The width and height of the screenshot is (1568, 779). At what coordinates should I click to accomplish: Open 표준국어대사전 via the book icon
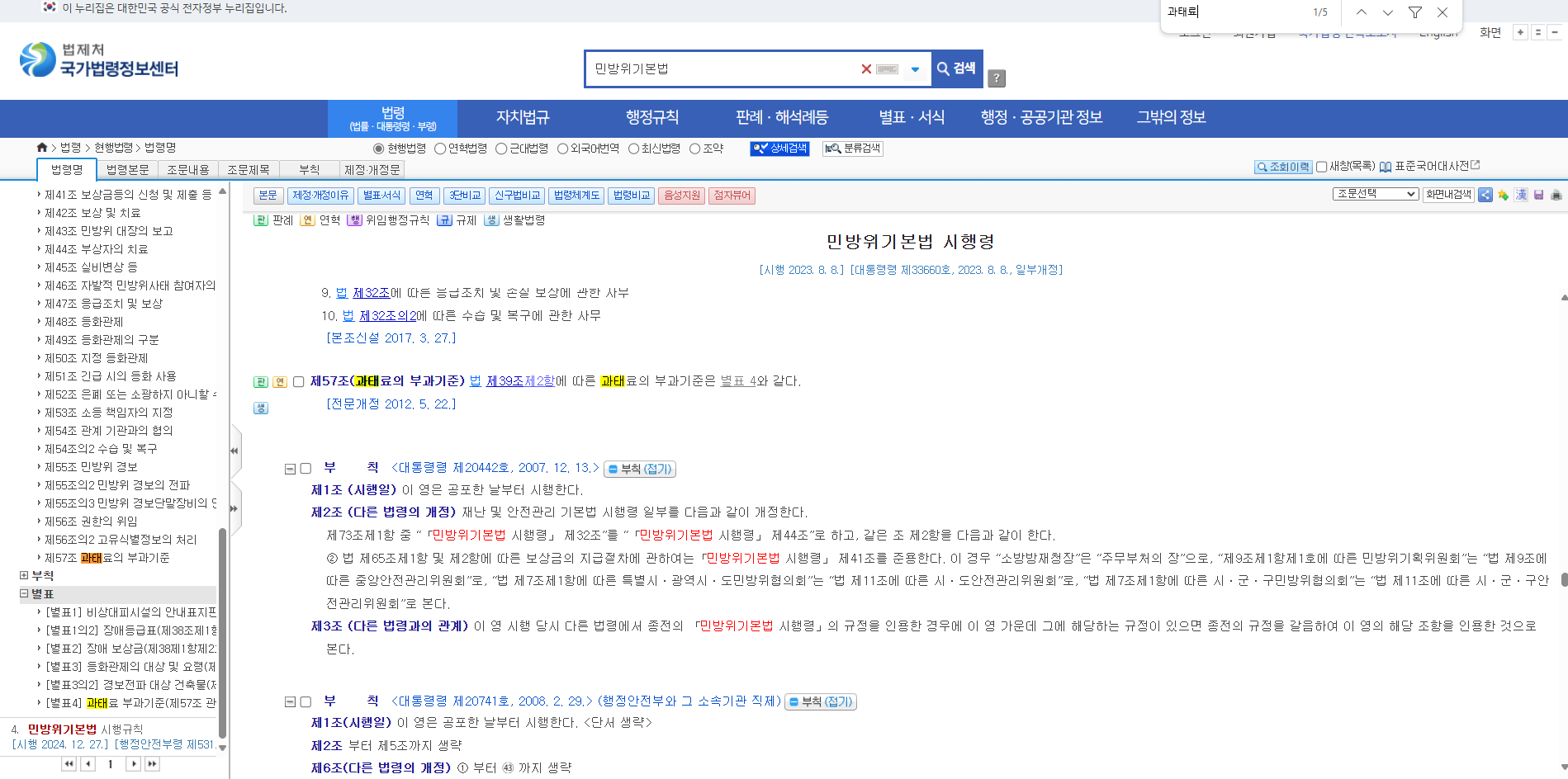tap(1386, 165)
